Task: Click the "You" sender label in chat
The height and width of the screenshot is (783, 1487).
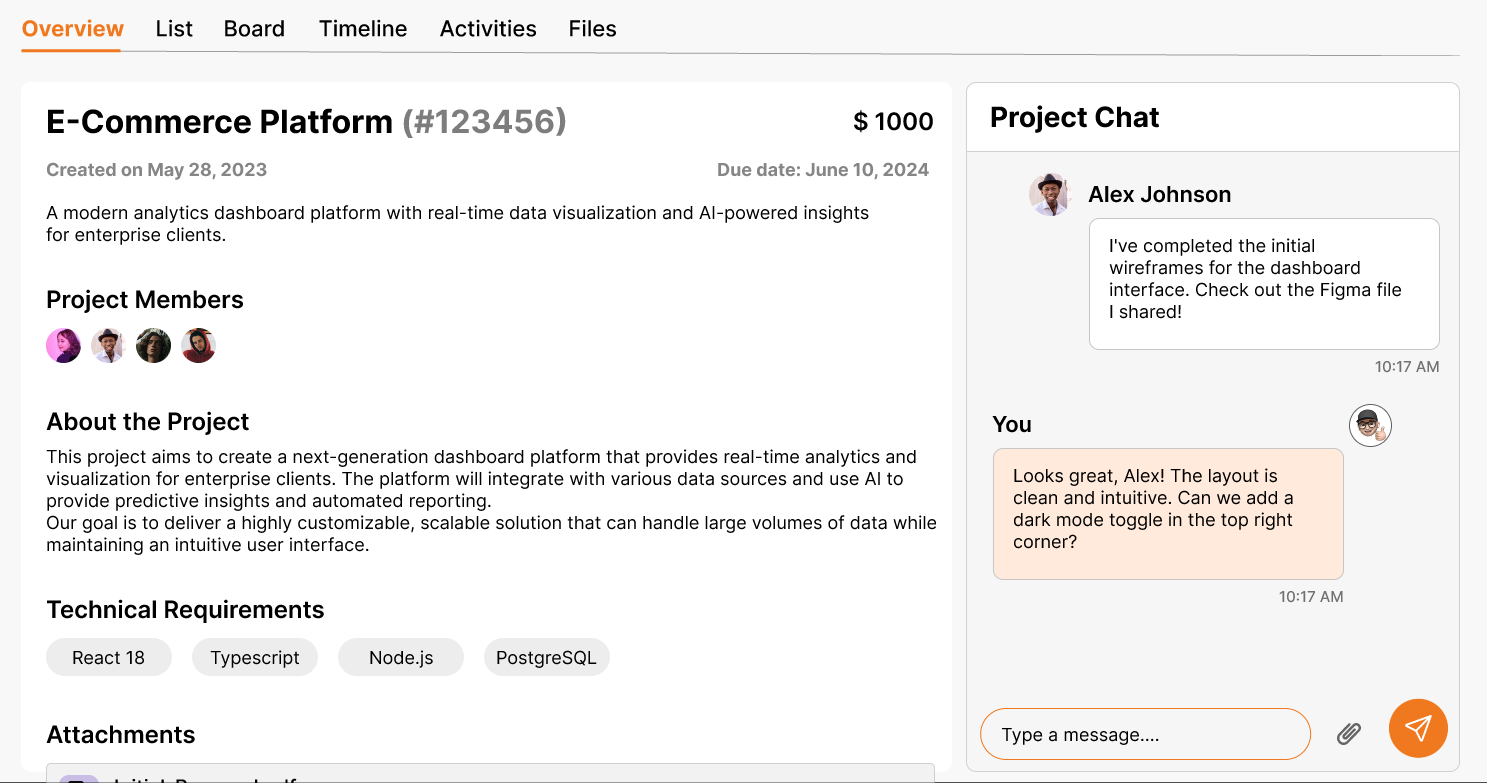Action: pyautogui.click(x=1012, y=424)
